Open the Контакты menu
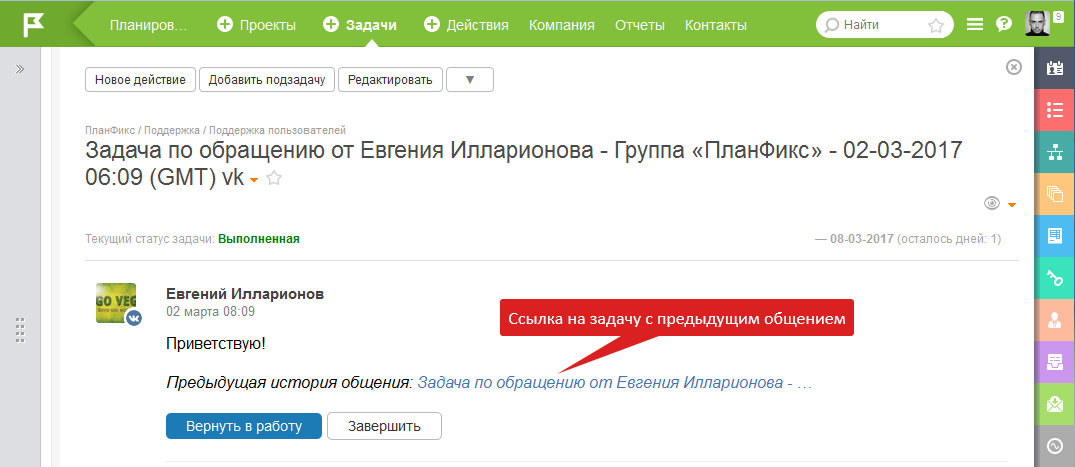 (716, 25)
